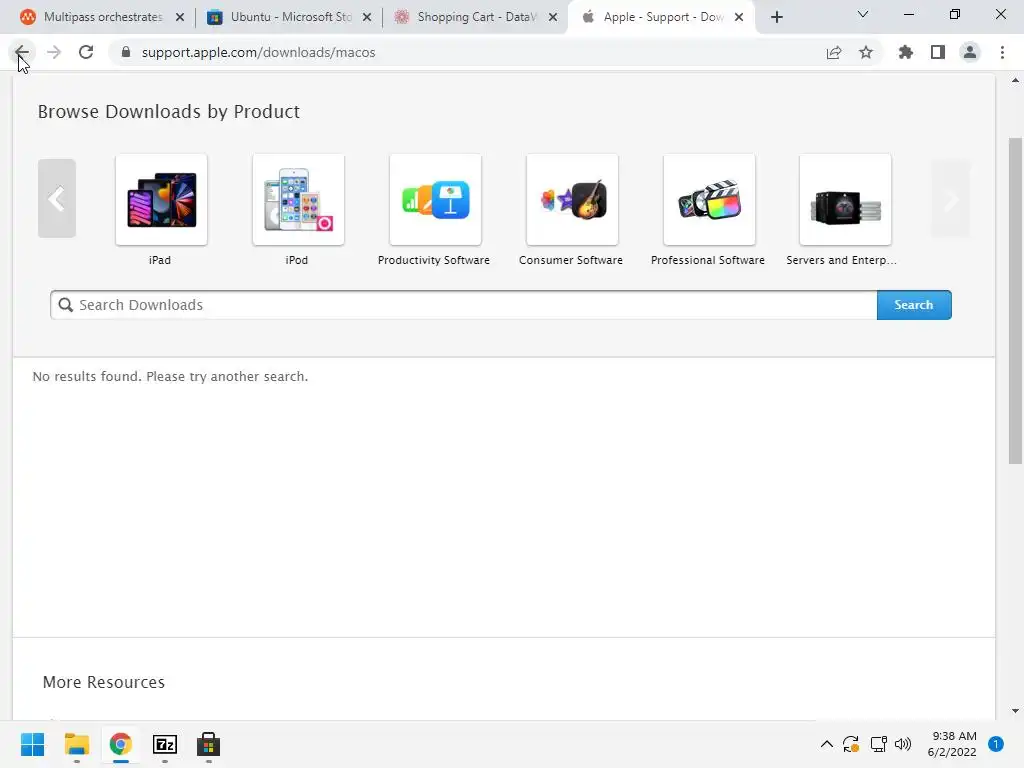Click the Chrome taskbar icon
The image size is (1024, 768).
[x=120, y=744]
